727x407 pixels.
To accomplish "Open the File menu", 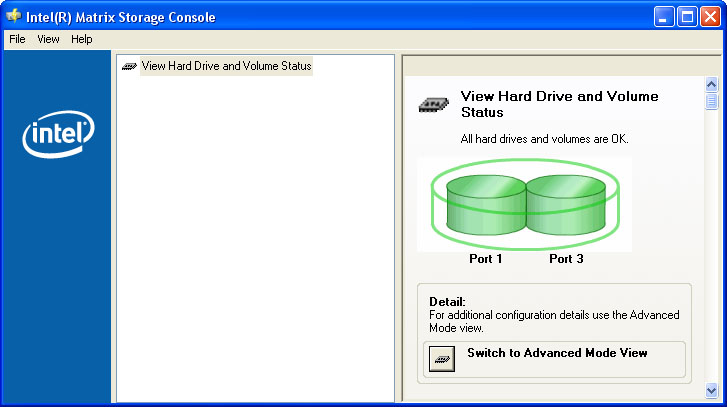I will tap(17, 39).
